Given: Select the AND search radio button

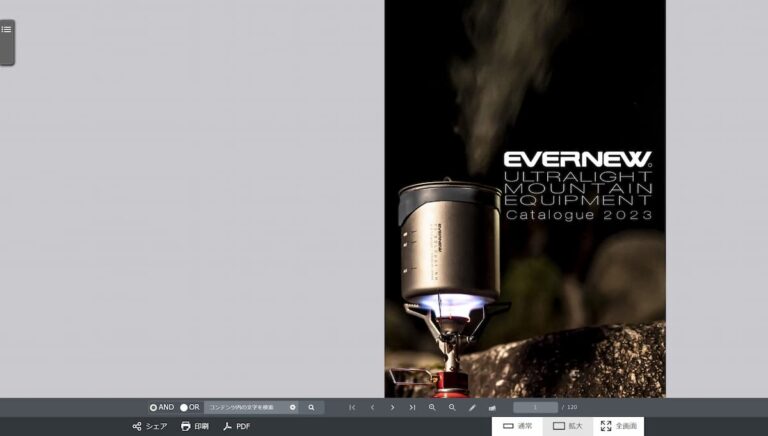Looking at the screenshot, I should click(153, 408).
